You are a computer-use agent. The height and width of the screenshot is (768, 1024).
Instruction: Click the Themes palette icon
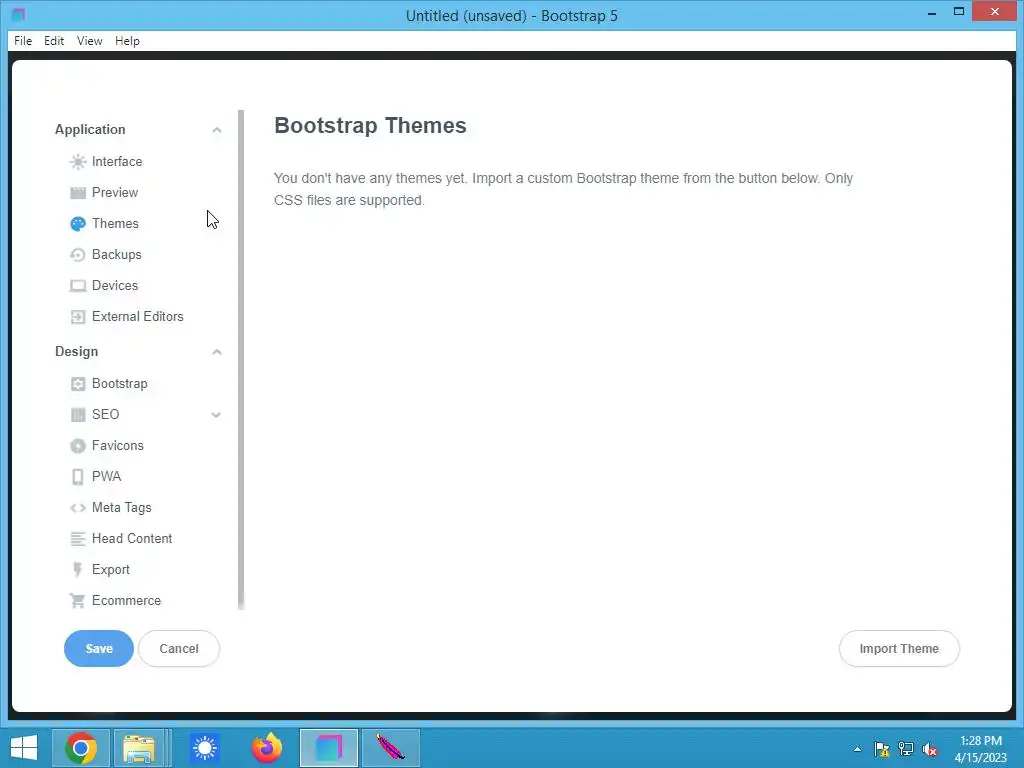point(78,224)
